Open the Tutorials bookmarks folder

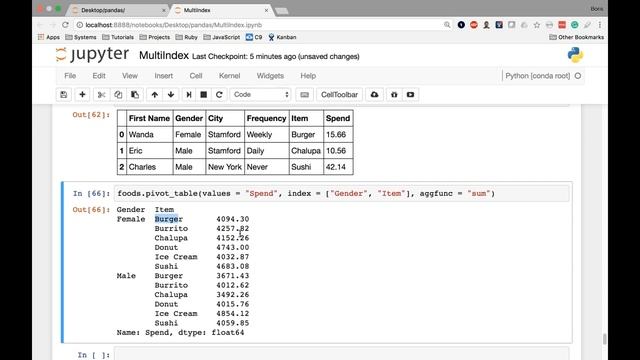click(x=118, y=37)
